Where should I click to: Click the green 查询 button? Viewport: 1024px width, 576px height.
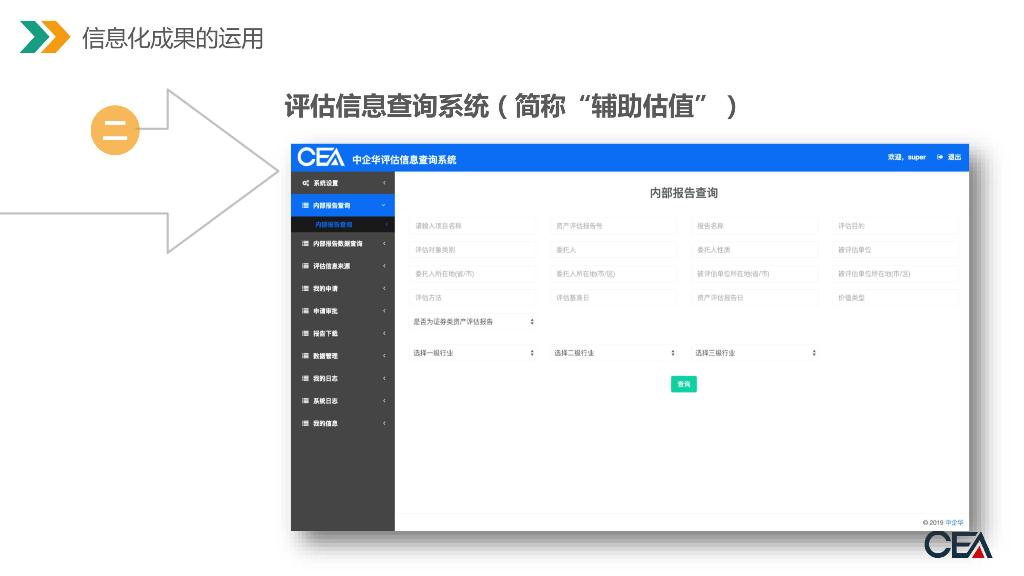(684, 384)
